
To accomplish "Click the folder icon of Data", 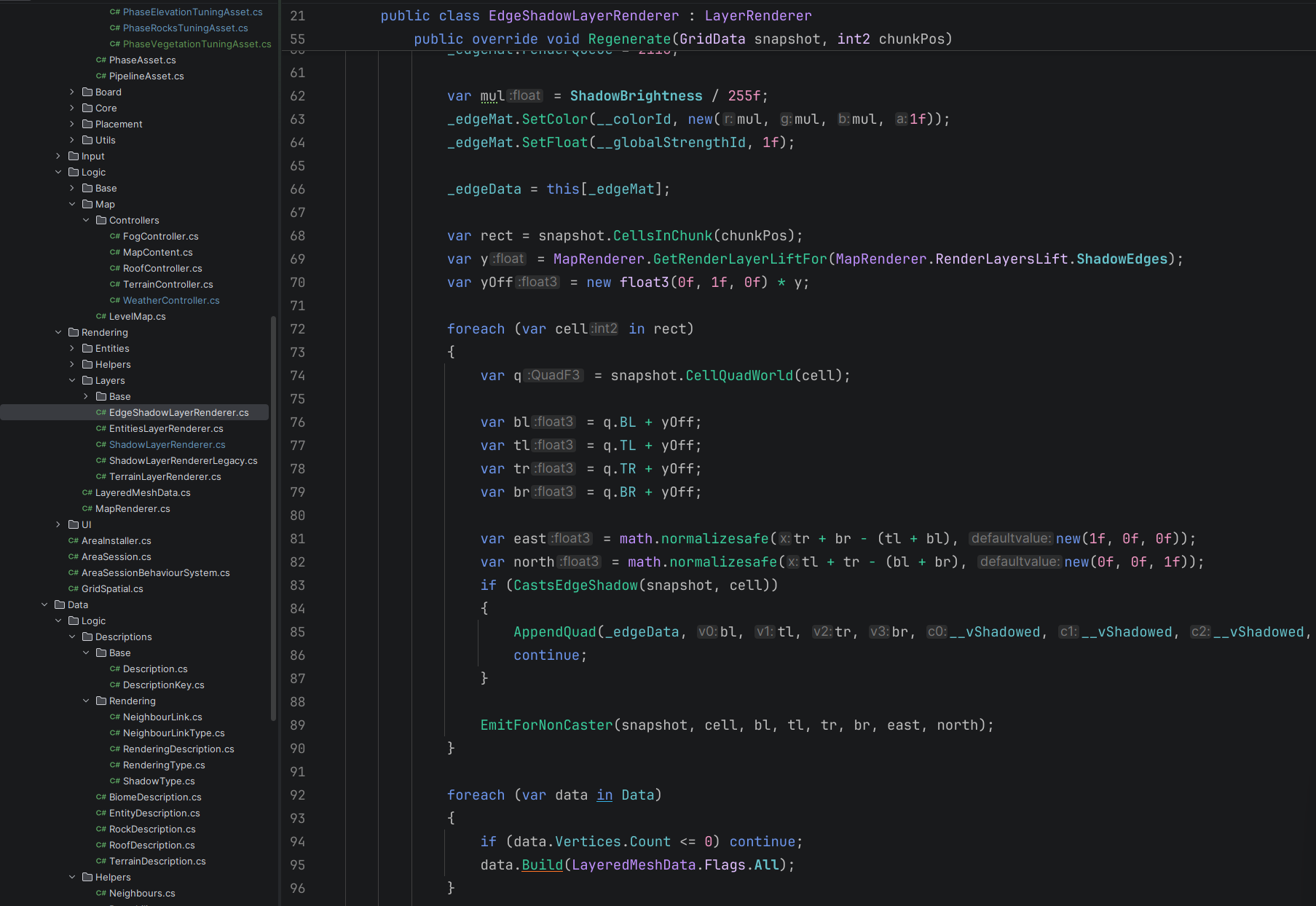I will click(x=60, y=605).
